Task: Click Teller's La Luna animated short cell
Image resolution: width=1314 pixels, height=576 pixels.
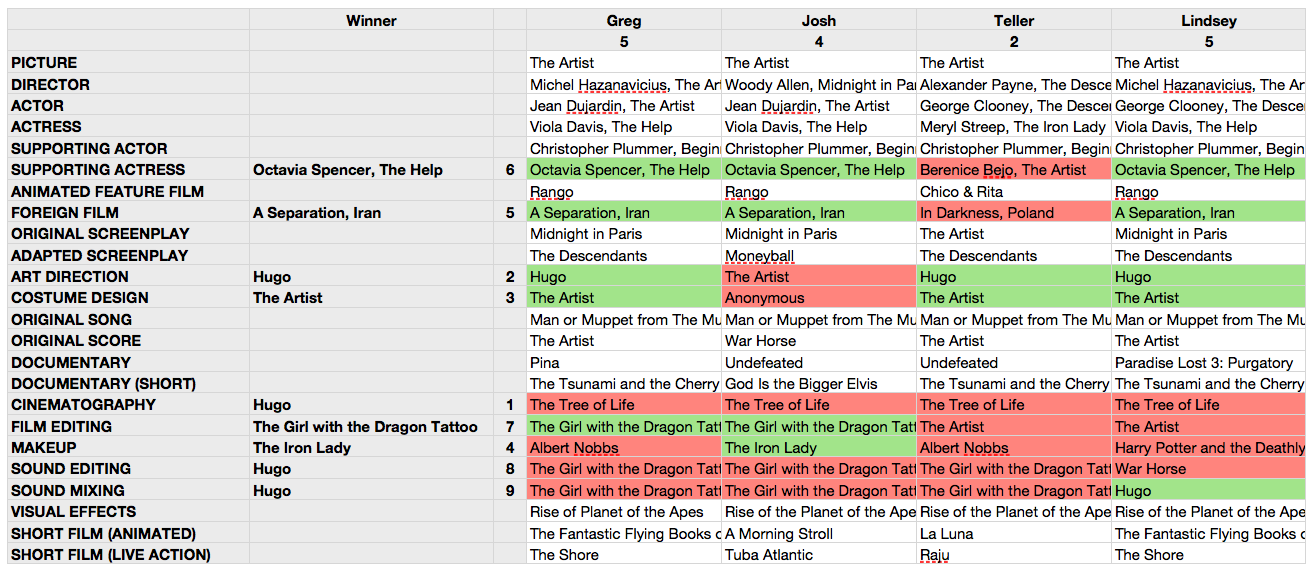Action: [x=1014, y=534]
